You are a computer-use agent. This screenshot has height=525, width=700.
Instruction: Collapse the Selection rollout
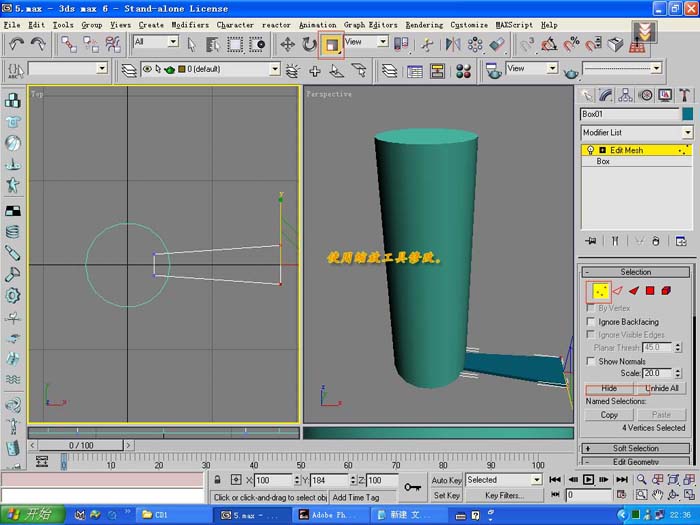636,272
